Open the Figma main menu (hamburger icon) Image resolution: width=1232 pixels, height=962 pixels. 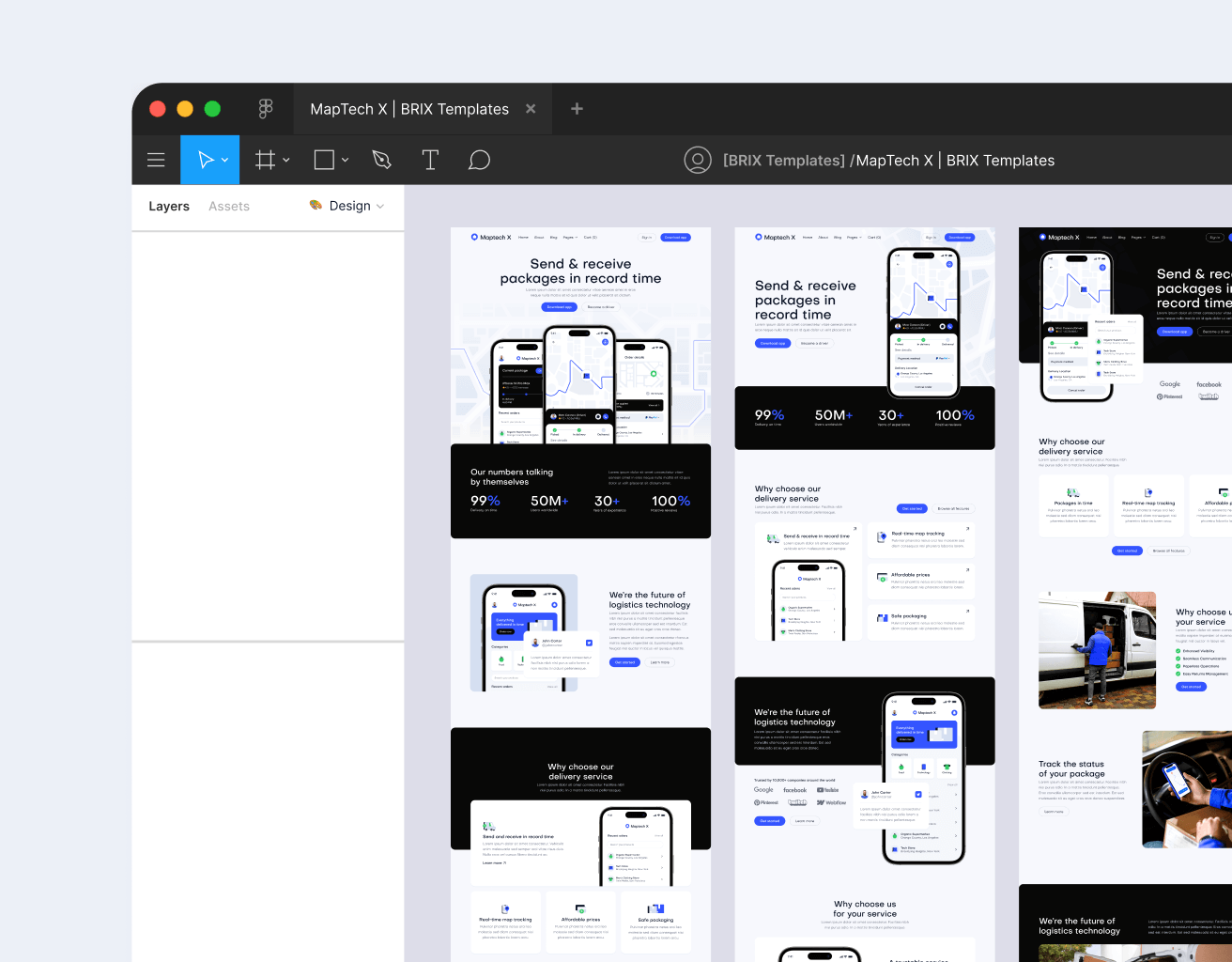point(156,160)
